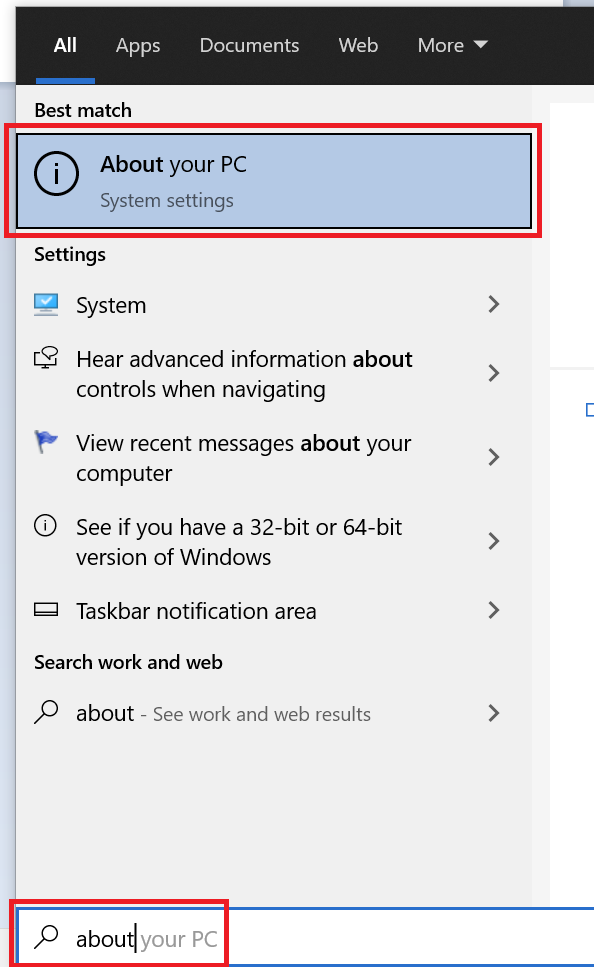Expand the Taskbar notification area chevron
594x967 pixels.
pyautogui.click(x=493, y=610)
